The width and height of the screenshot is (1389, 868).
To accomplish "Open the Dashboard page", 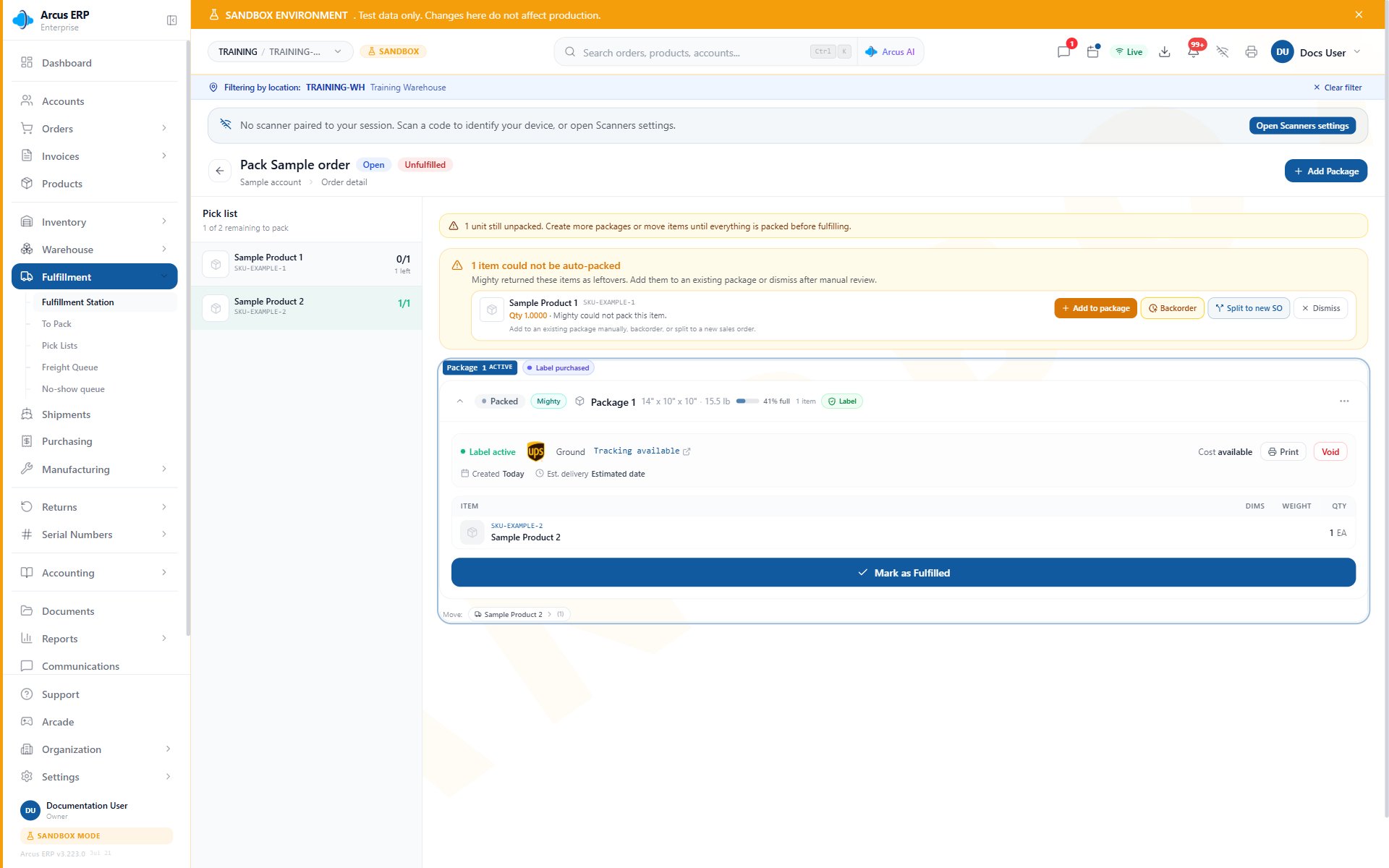I will [95, 63].
